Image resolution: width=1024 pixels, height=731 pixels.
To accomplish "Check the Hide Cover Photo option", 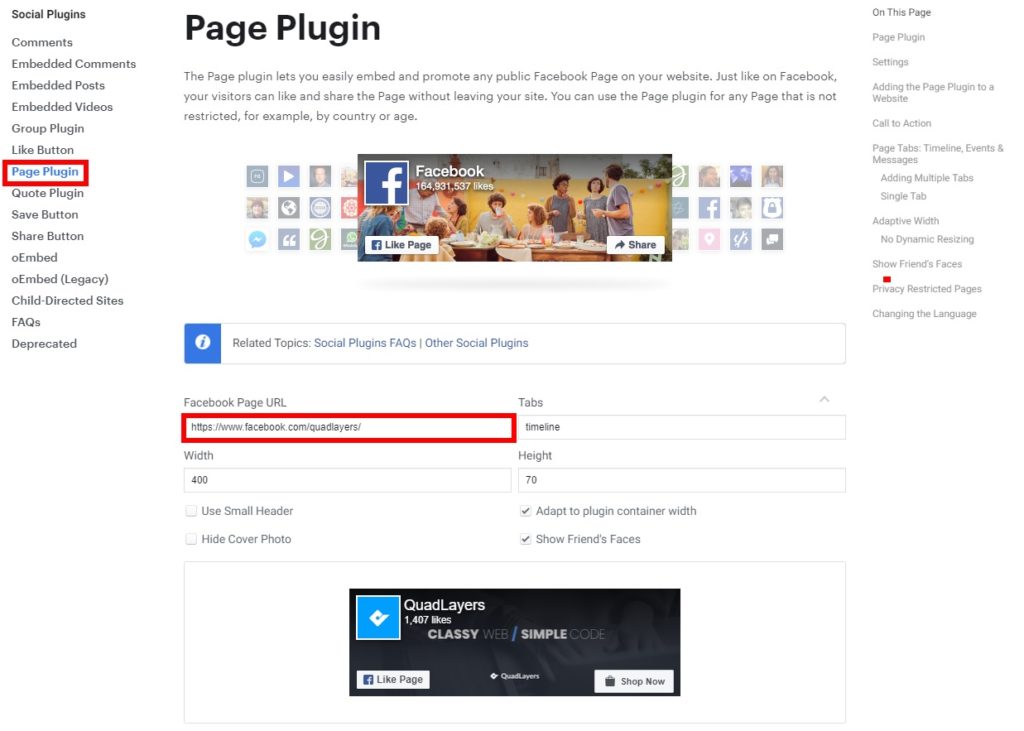I will [191, 539].
